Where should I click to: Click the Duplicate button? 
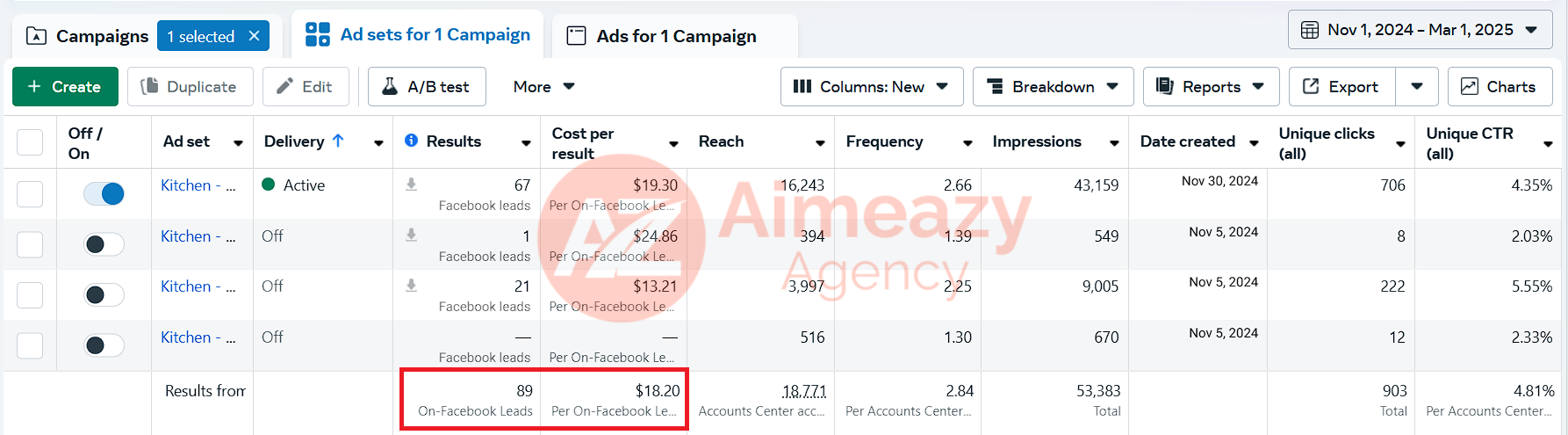pyautogui.click(x=191, y=86)
